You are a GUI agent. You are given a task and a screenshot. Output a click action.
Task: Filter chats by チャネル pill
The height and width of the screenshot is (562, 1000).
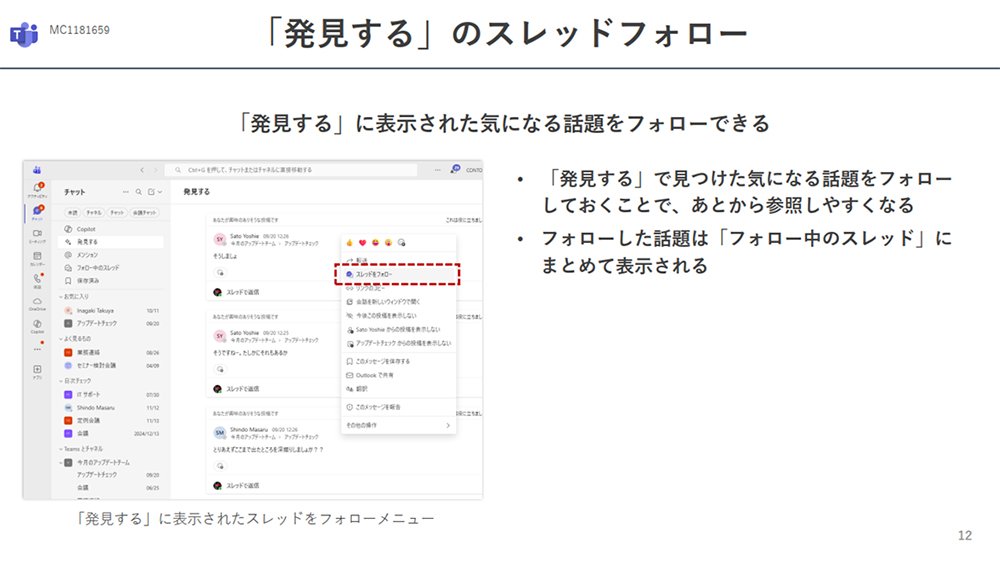[94, 212]
